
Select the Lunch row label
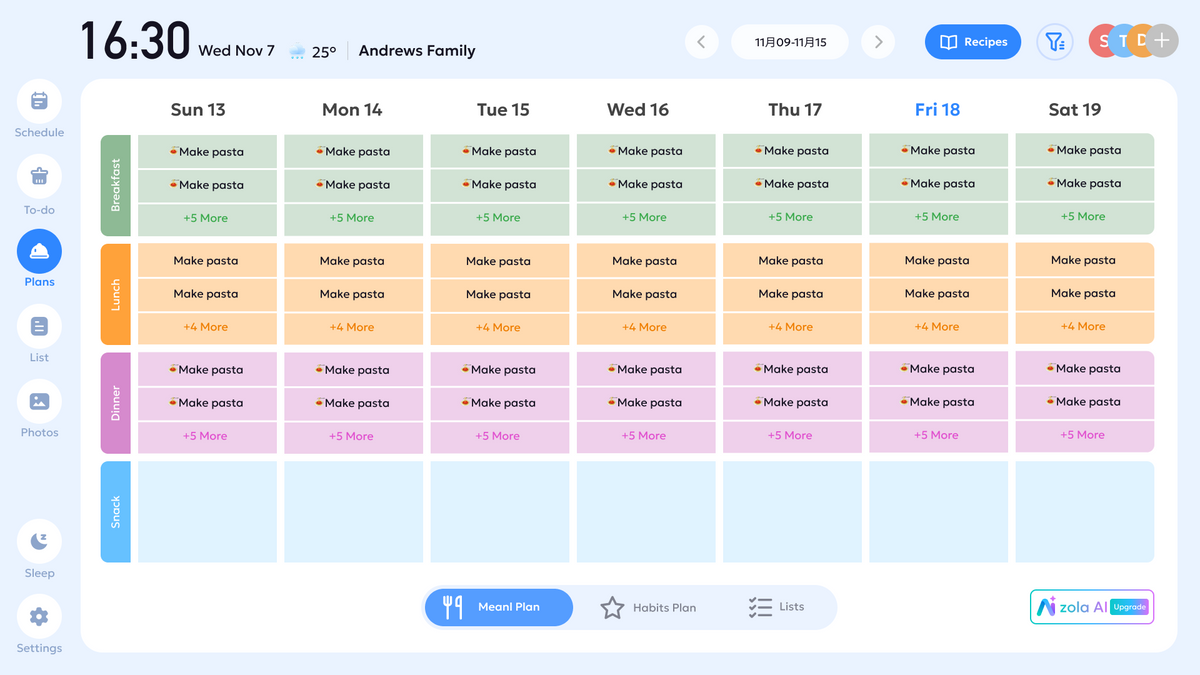[x=116, y=295]
